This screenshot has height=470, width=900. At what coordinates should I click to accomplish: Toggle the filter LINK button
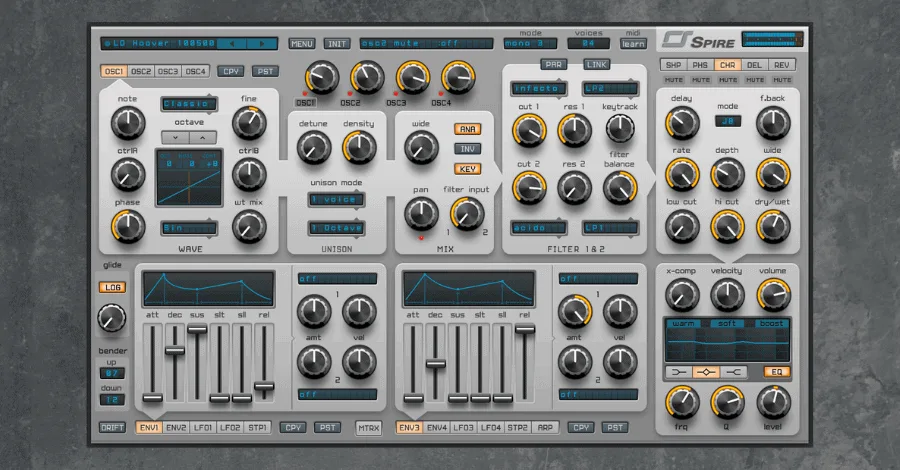click(596, 64)
